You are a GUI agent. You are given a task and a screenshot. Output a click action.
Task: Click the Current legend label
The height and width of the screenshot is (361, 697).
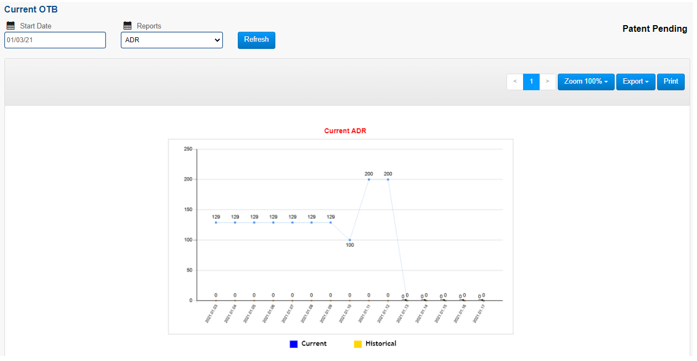pyautogui.click(x=314, y=344)
